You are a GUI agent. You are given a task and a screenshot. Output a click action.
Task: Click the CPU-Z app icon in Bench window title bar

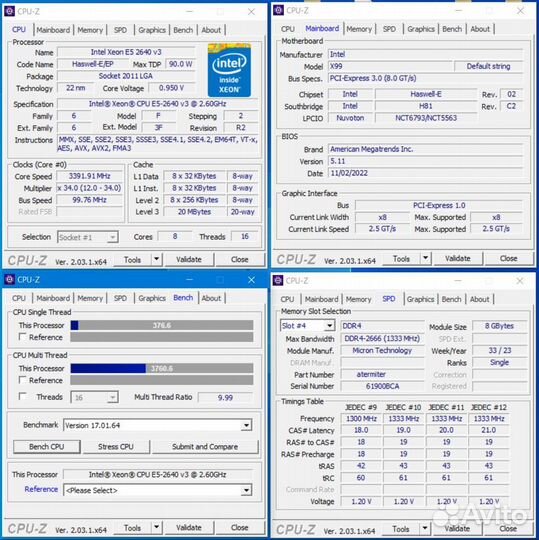(9, 279)
